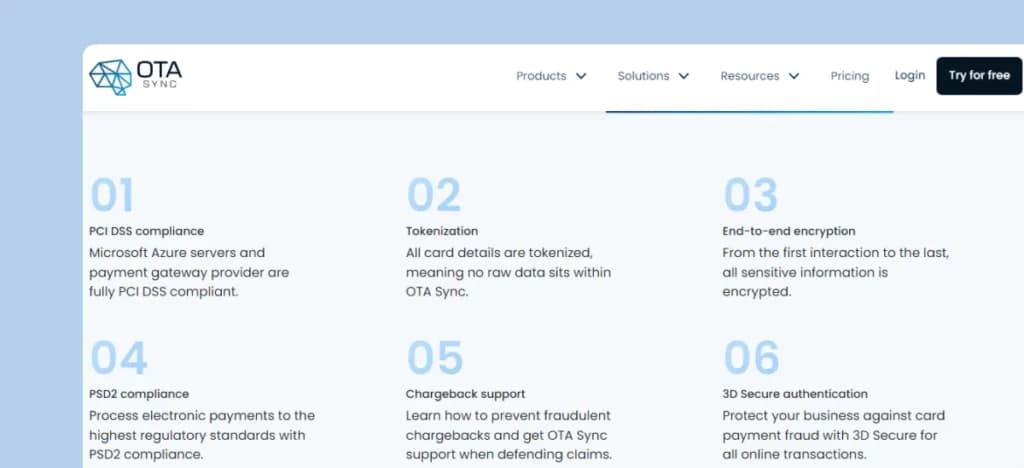Select the Tokenization heading
1024x468 pixels.
point(442,231)
